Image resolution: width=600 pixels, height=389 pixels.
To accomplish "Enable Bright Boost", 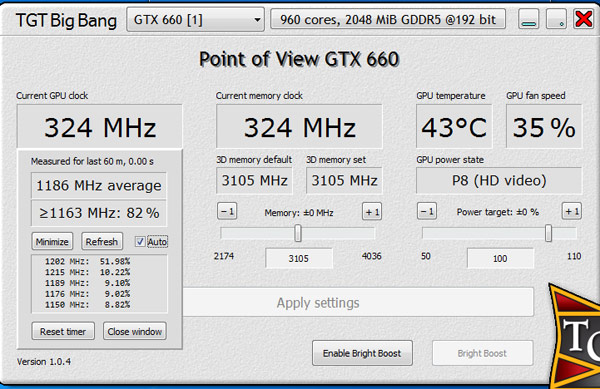I will [362, 353].
